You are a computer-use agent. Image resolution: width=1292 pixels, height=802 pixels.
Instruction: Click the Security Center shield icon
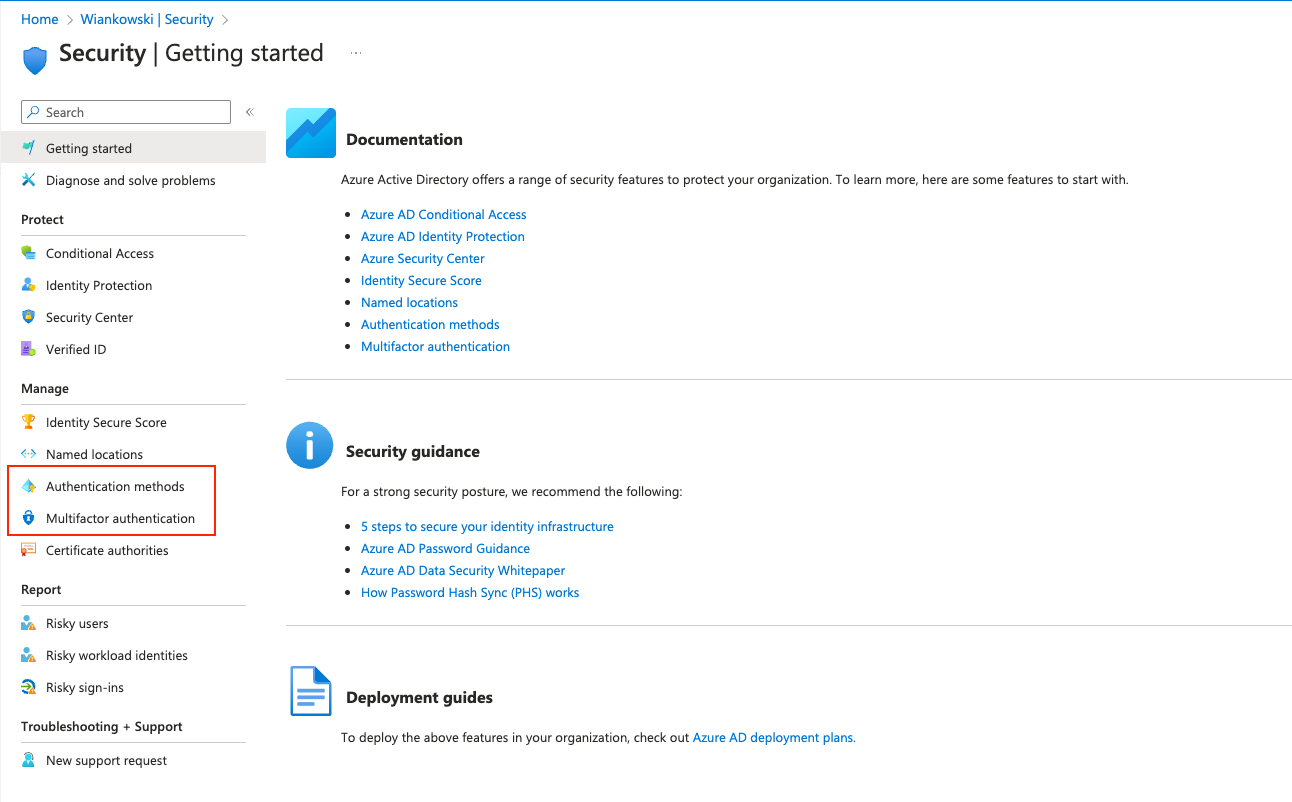28,317
